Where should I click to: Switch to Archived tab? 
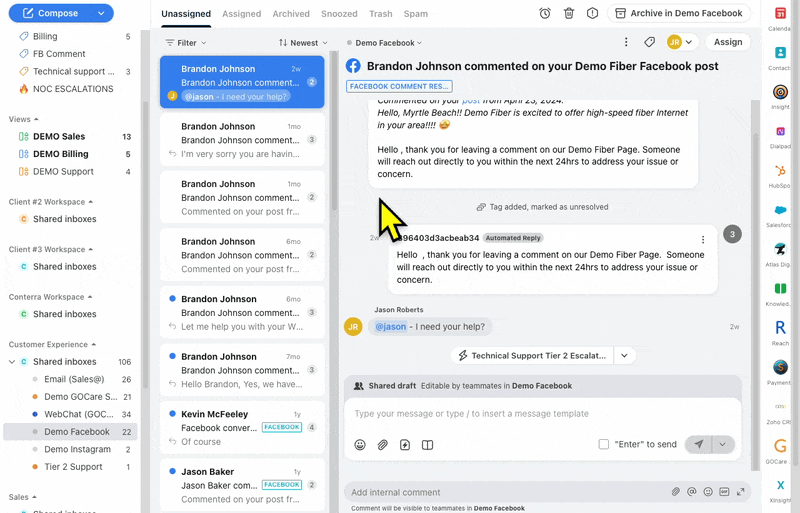(291, 14)
